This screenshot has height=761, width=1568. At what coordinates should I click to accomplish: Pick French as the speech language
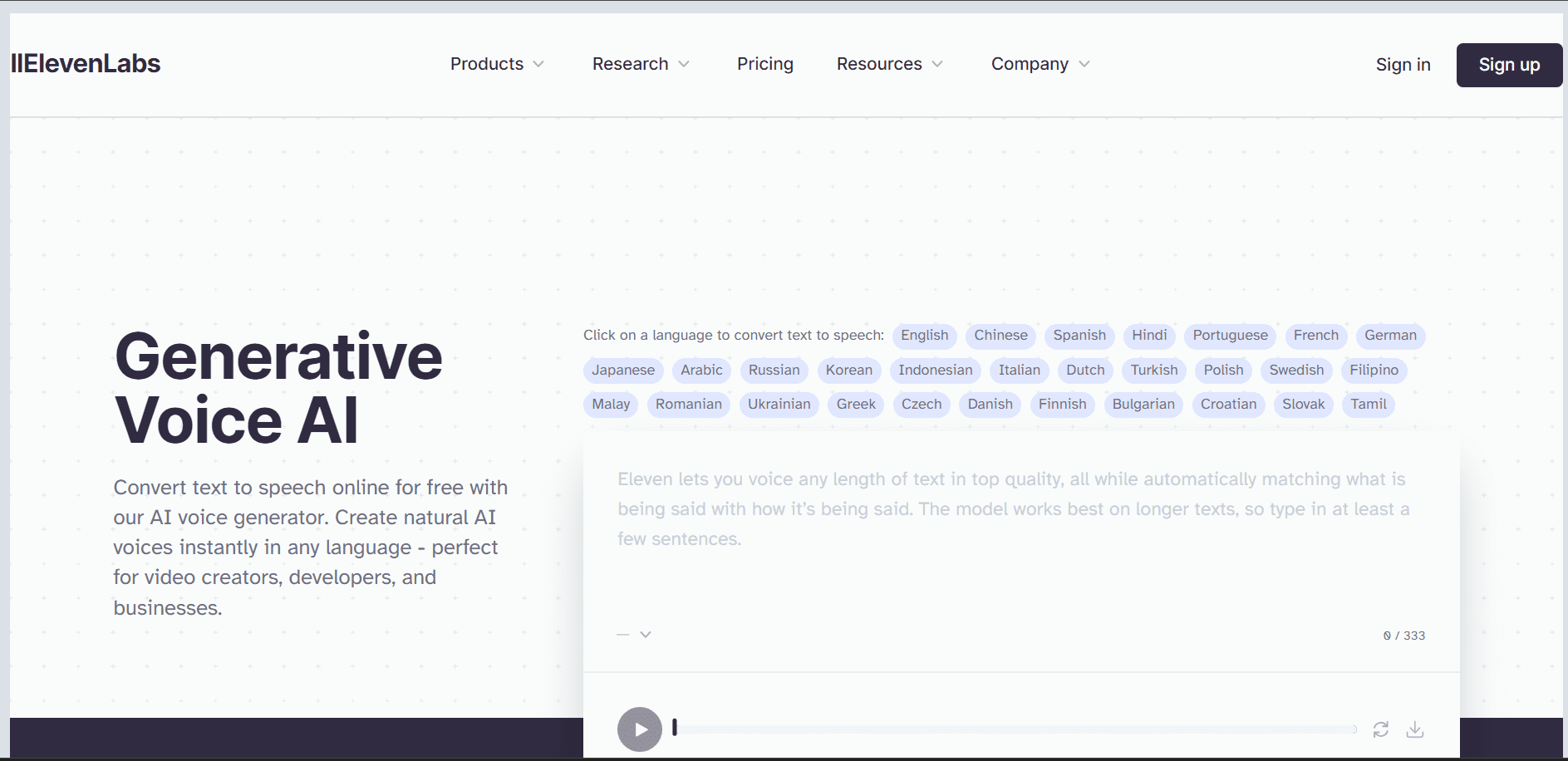[x=1315, y=336]
